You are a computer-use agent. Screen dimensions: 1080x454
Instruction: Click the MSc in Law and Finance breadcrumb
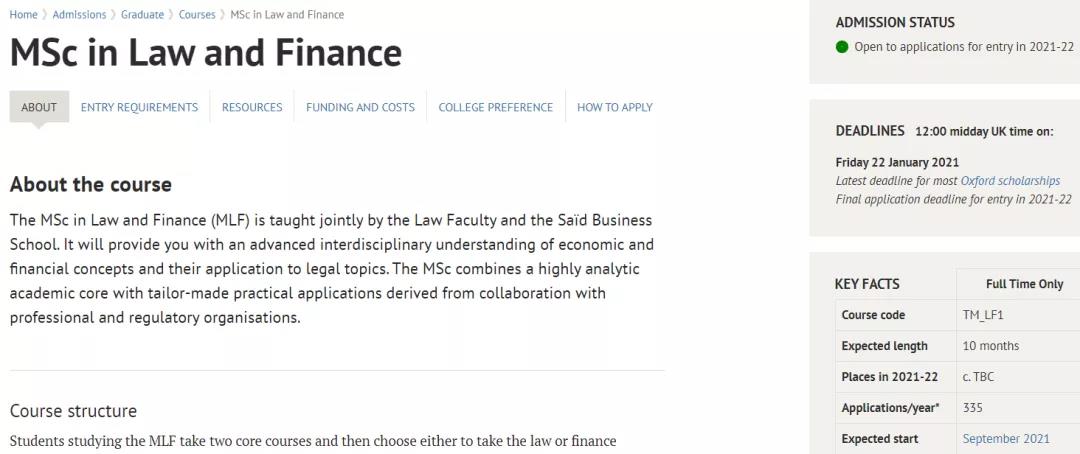[x=287, y=15]
